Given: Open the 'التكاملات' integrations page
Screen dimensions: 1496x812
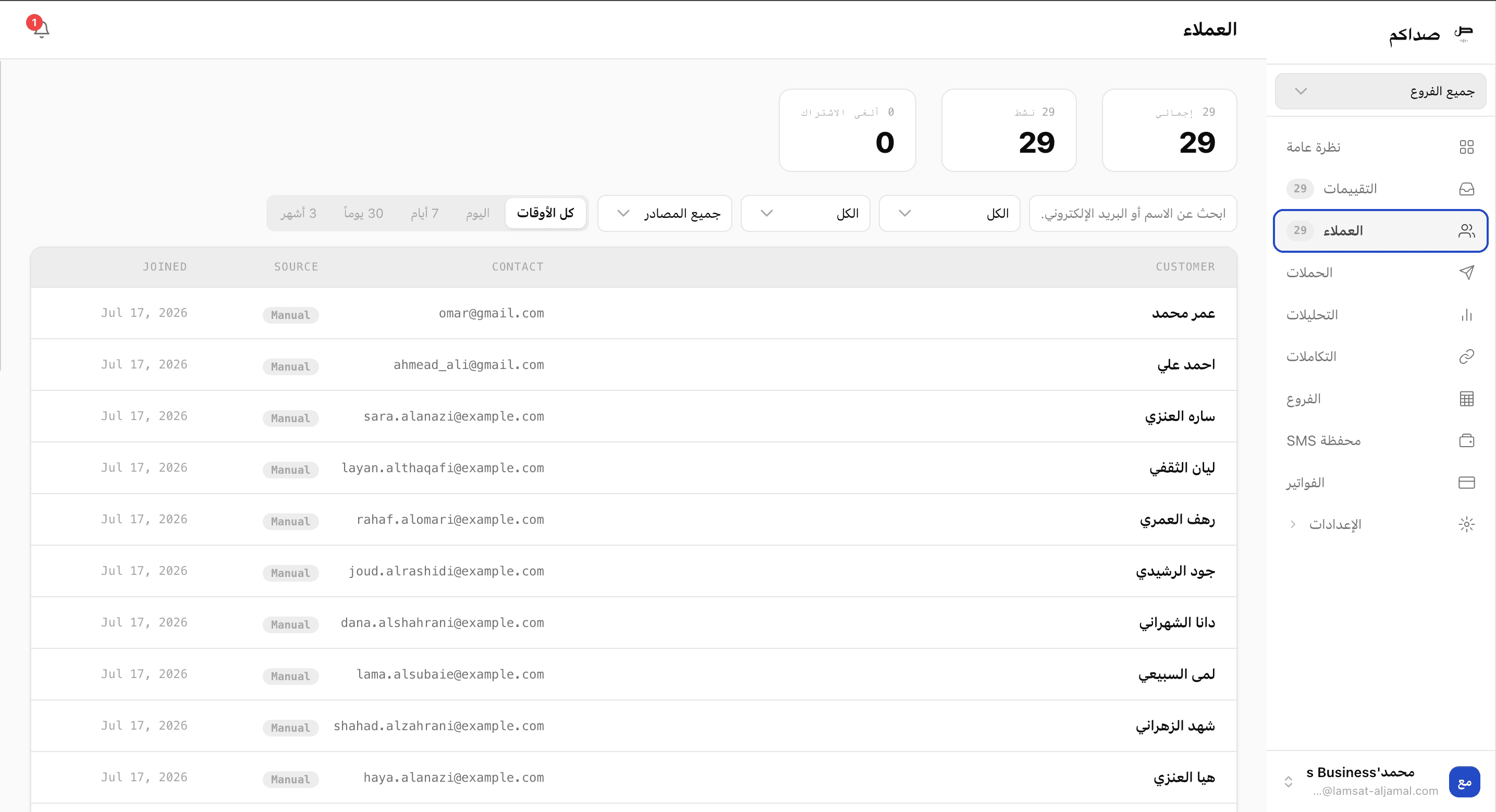Looking at the screenshot, I should click(x=1380, y=356).
